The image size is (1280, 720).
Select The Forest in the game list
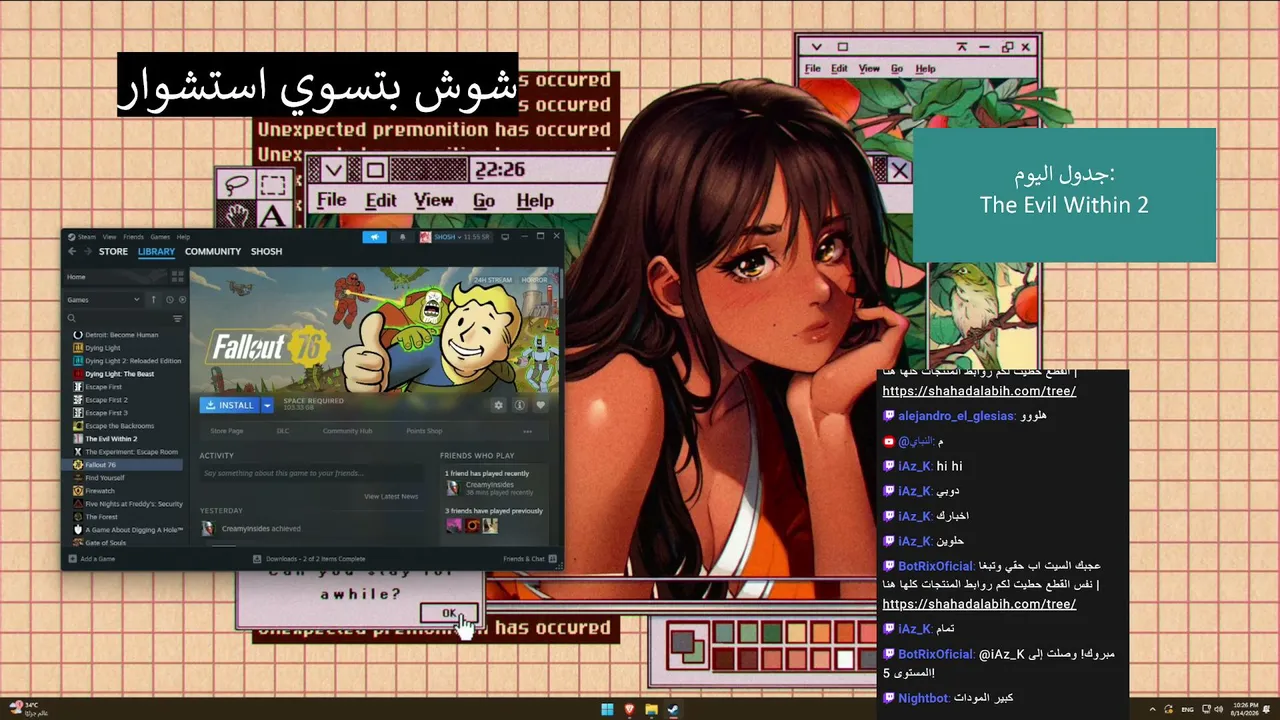point(101,517)
